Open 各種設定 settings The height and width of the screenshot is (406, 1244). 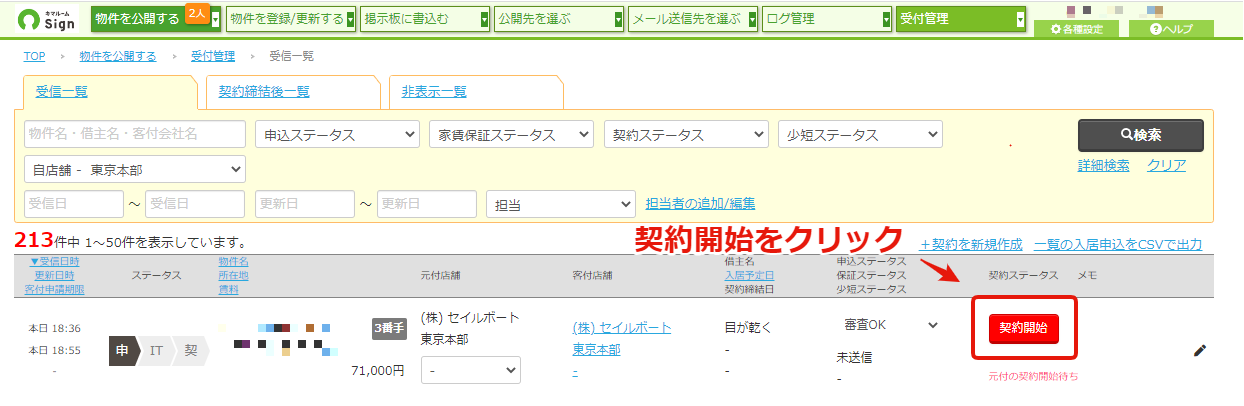point(1076,29)
